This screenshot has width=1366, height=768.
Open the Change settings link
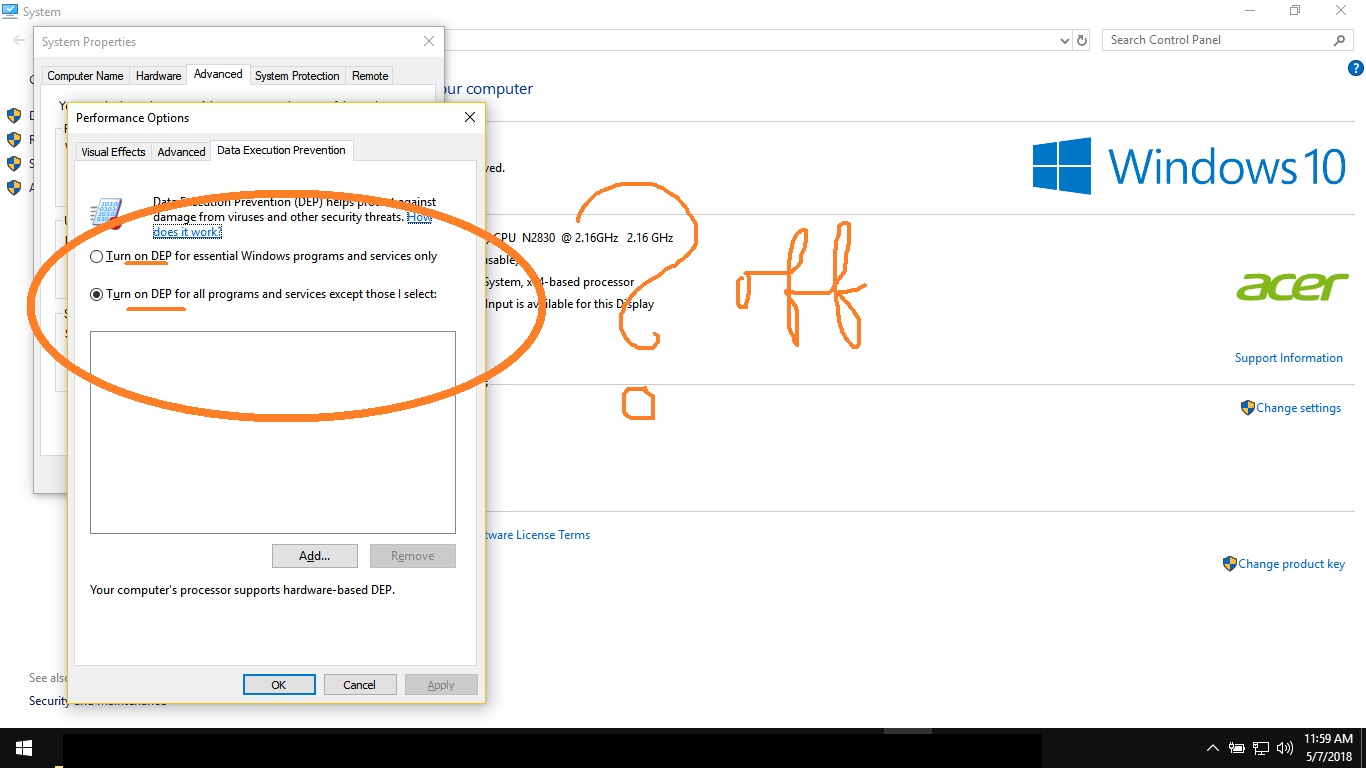pyautogui.click(x=1298, y=408)
